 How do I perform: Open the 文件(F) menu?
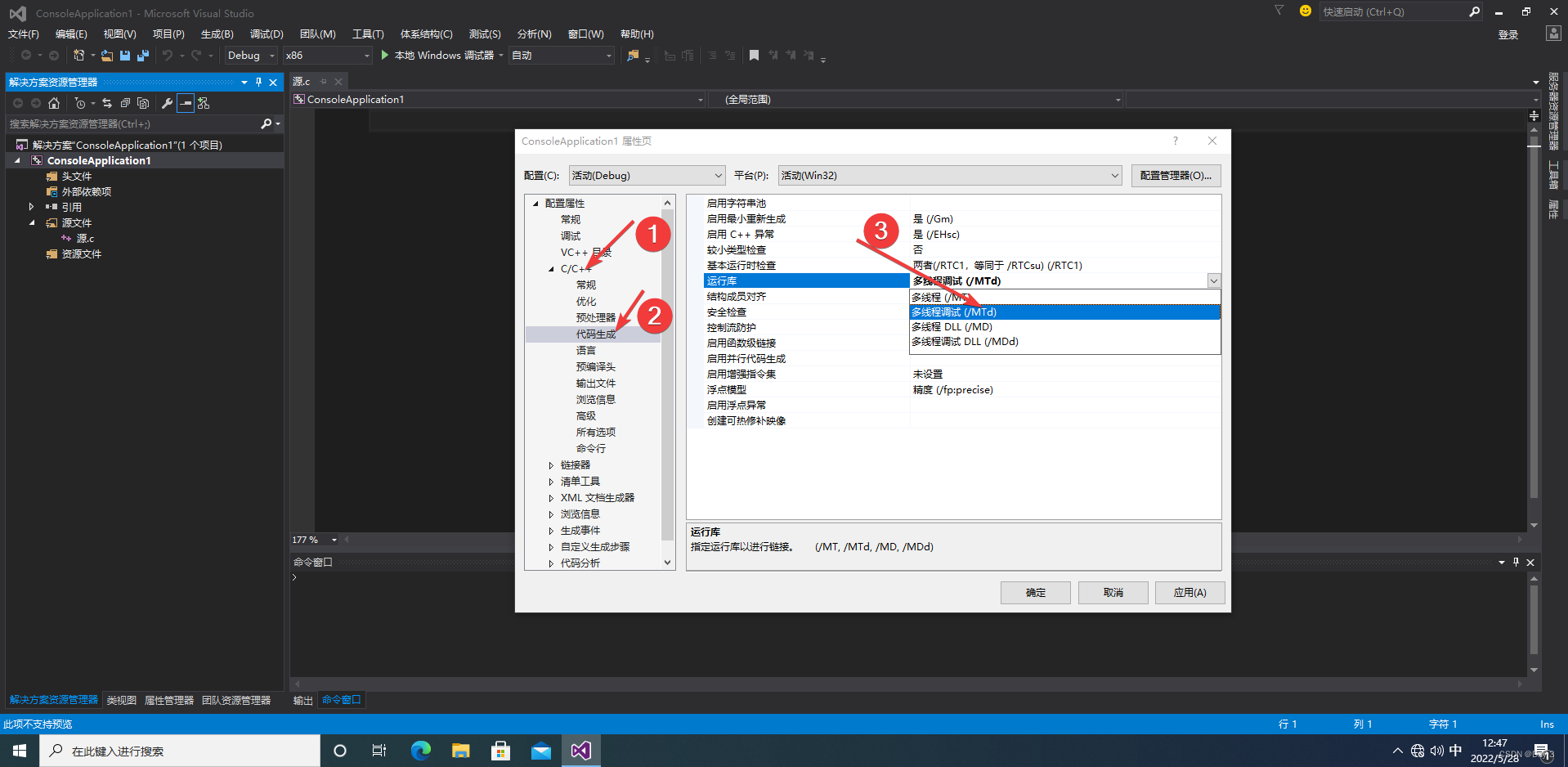click(x=24, y=34)
